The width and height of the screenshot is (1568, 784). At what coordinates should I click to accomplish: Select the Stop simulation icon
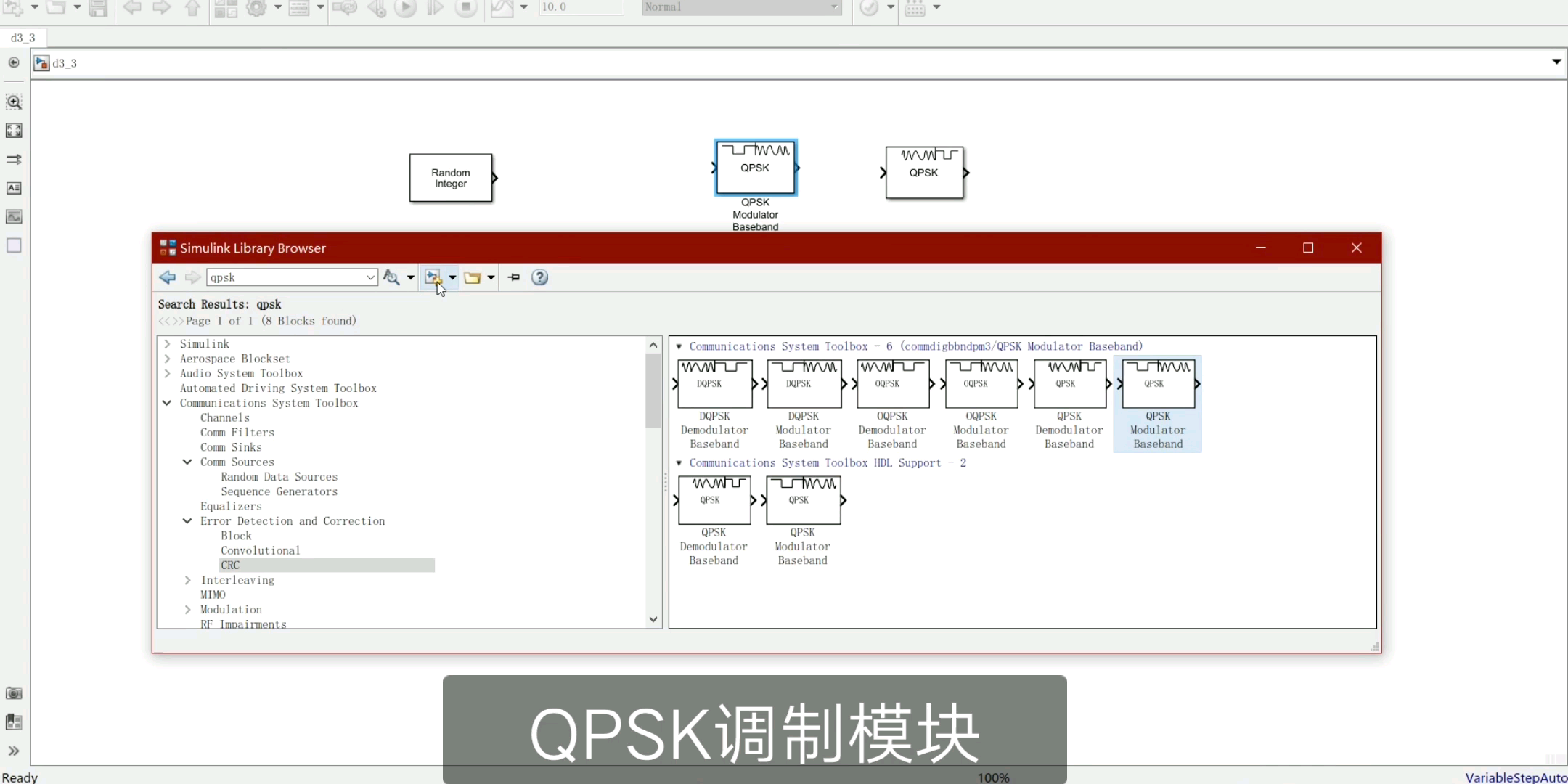[465, 8]
